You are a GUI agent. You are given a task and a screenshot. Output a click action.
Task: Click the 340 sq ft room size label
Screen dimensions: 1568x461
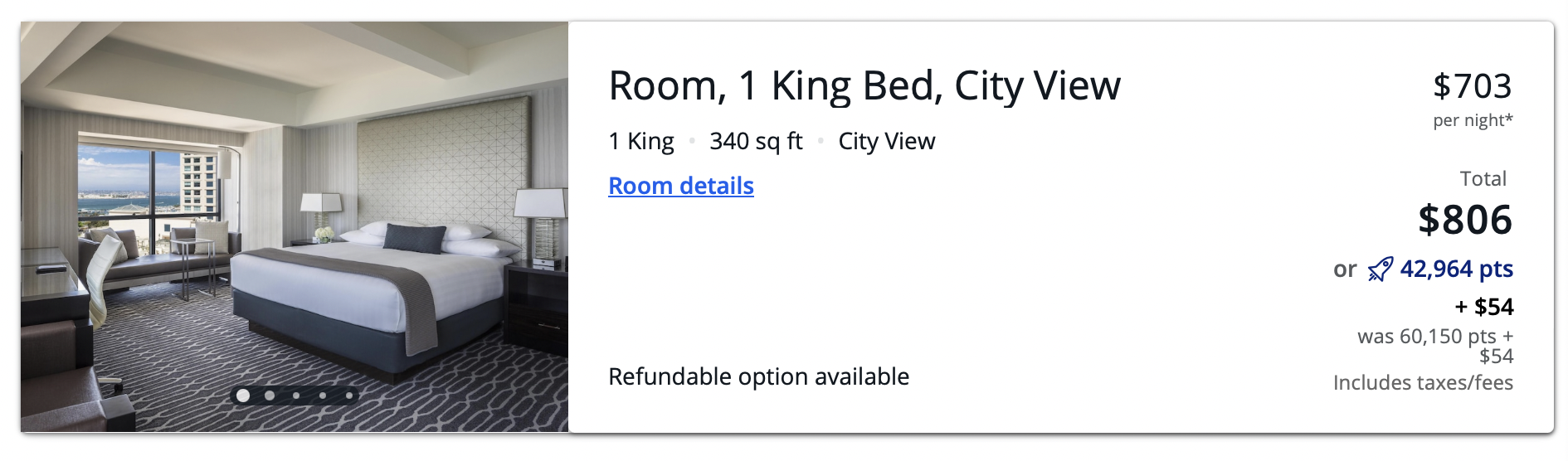756,142
